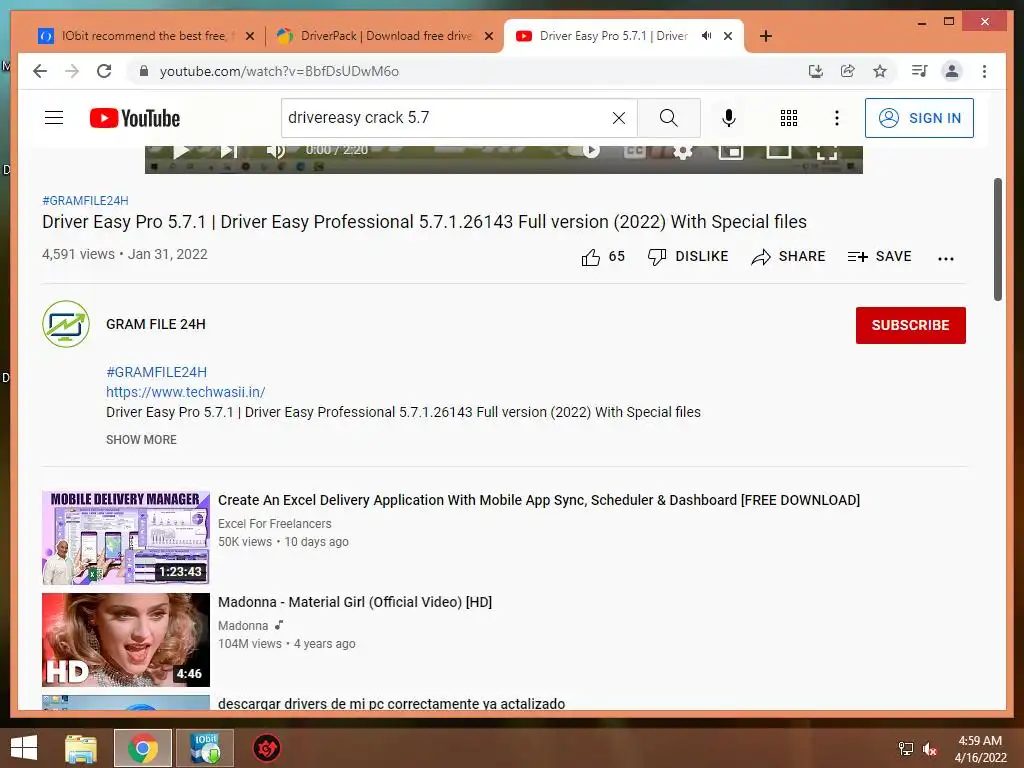This screenshot has width=1024, height=768.
Task: Click the address bar URL
Action: 279,71
